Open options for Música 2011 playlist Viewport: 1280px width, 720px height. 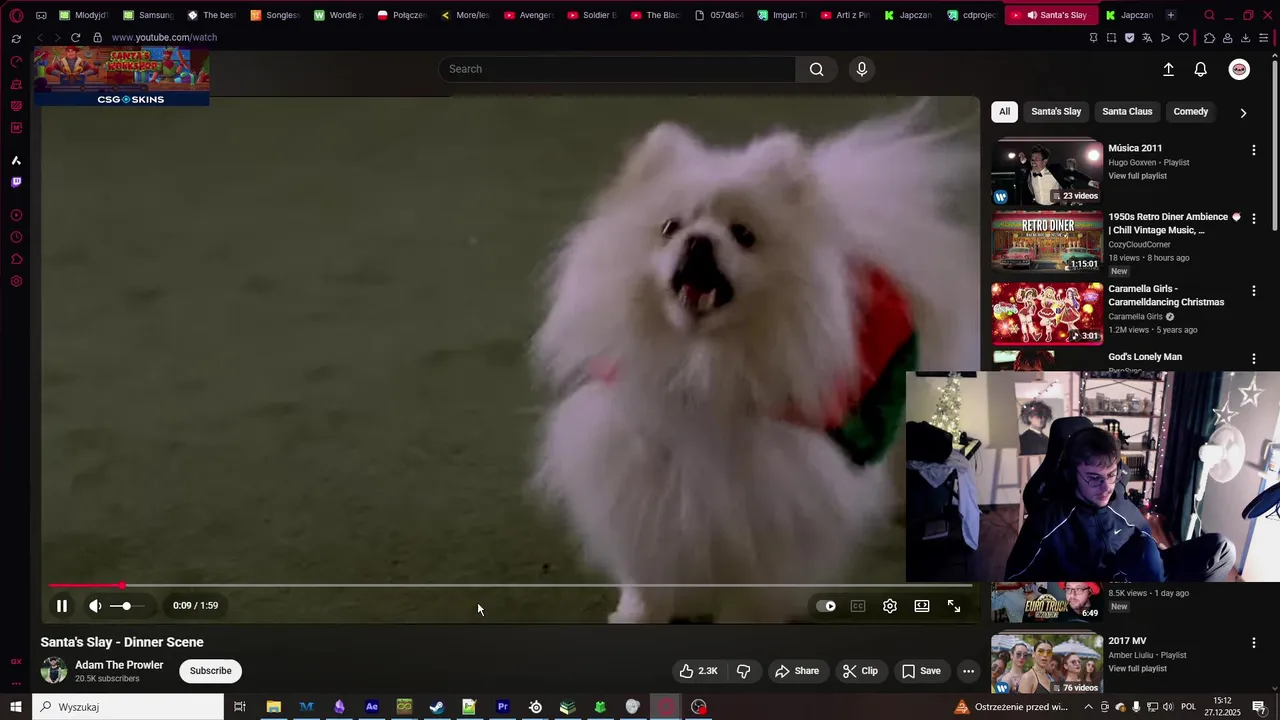pos(1254,150)
